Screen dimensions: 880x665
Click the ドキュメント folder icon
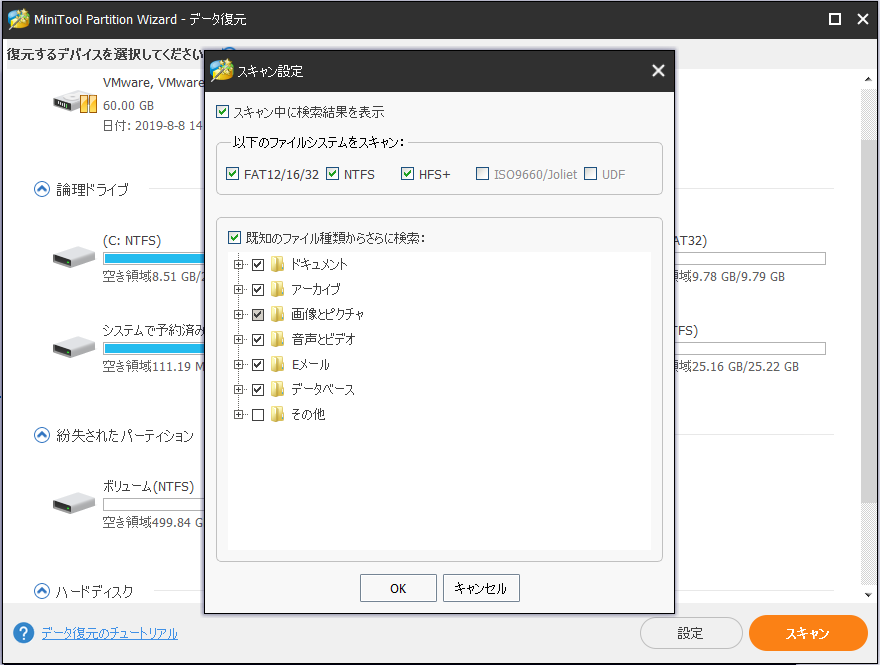point(277,264)
